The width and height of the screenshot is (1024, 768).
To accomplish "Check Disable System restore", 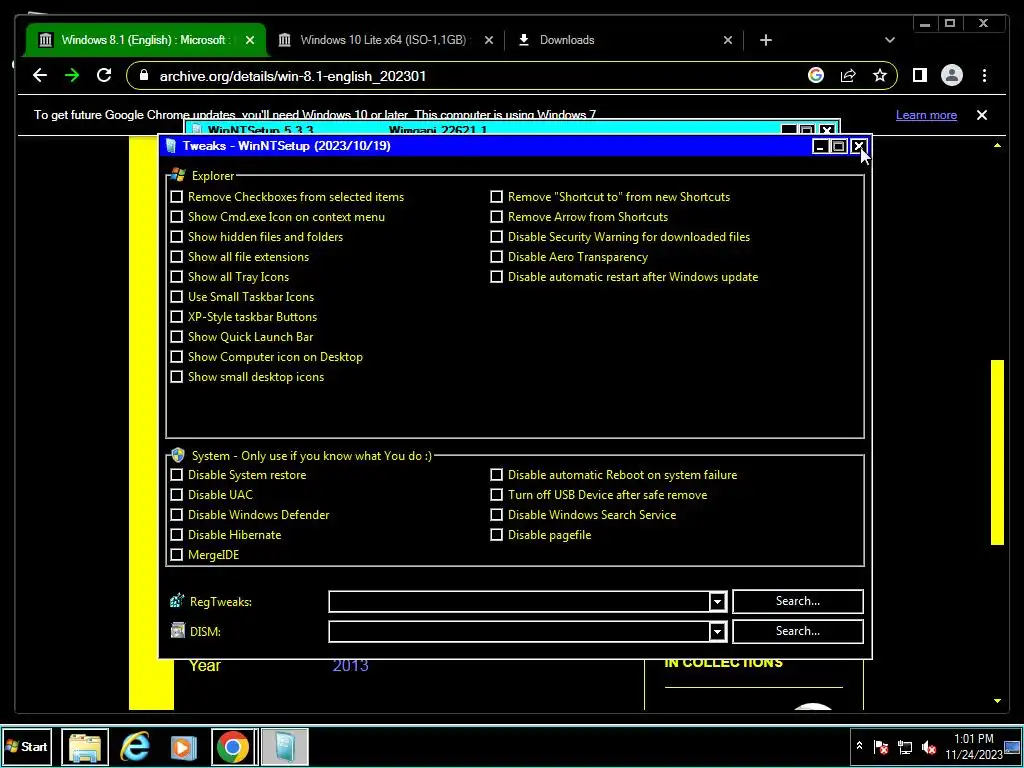I will (176, 475).
